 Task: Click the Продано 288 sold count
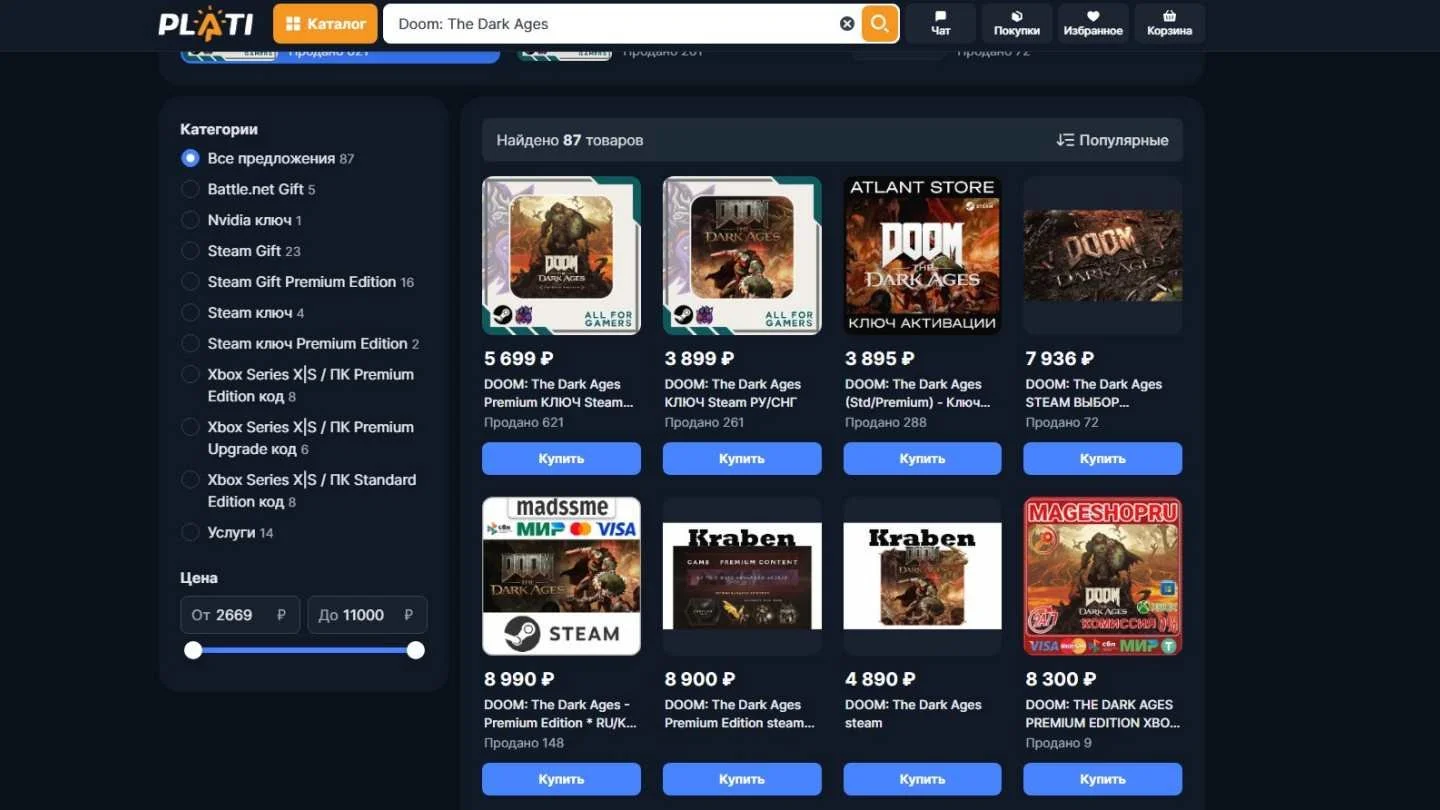click(x=886, y=422)
